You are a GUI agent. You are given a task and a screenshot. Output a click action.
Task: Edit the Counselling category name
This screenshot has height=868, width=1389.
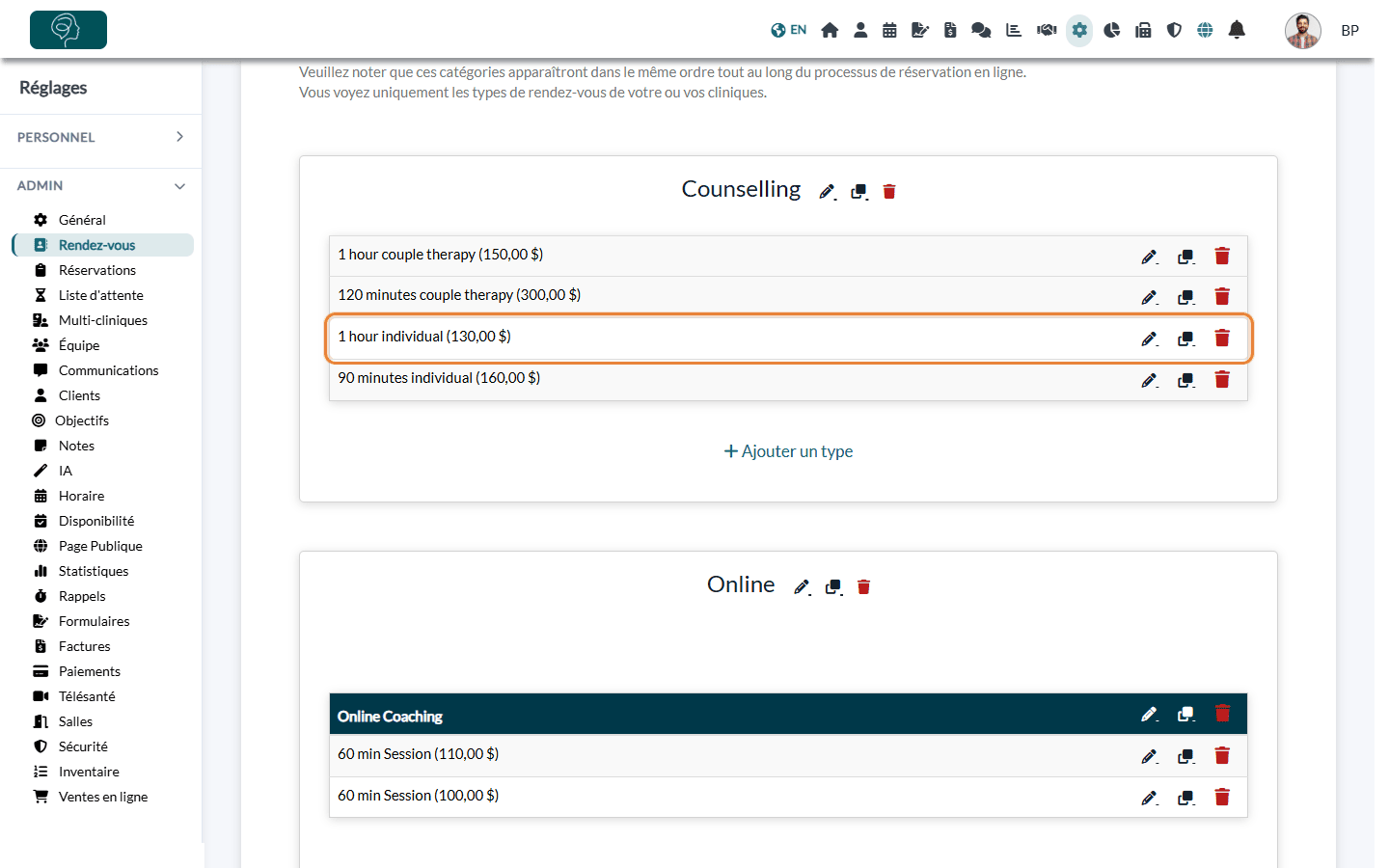827,192
